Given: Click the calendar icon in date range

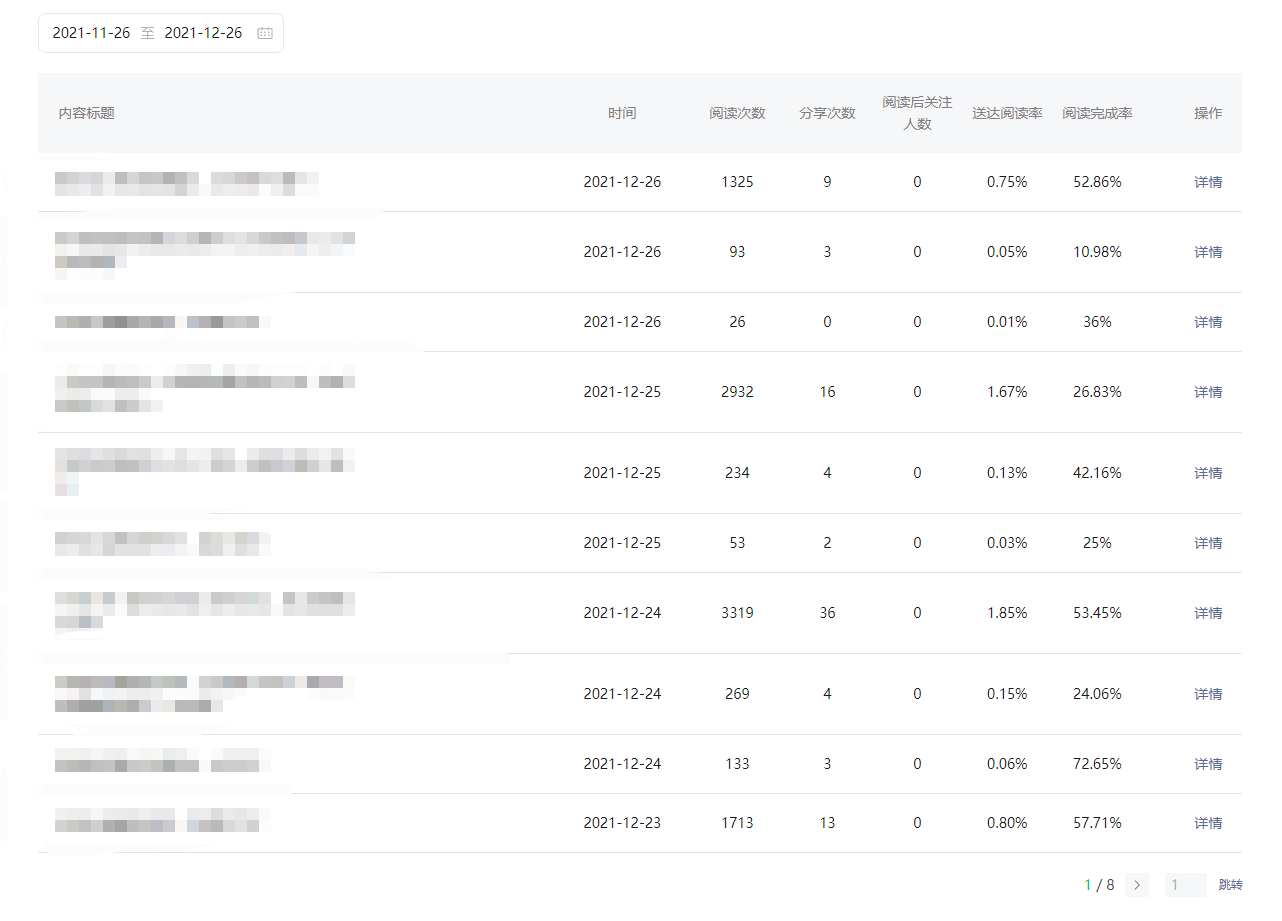Looking at the screenshot, I should pyautogui.click(x=265, y=33).
